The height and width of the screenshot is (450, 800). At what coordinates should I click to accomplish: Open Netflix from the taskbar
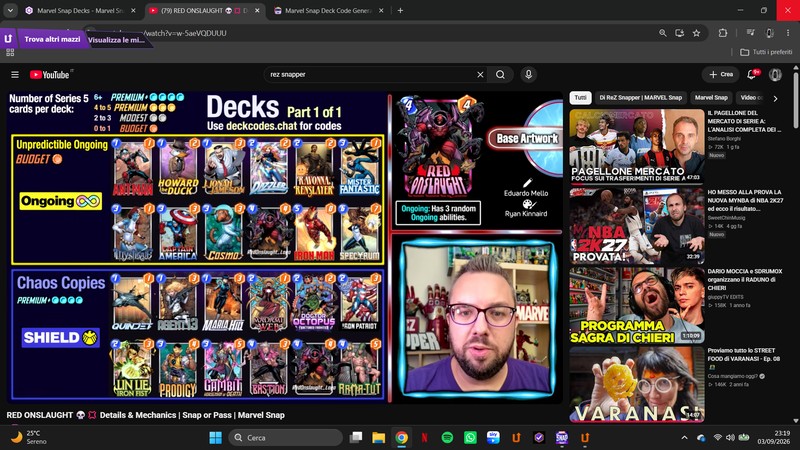click(424, 438)
